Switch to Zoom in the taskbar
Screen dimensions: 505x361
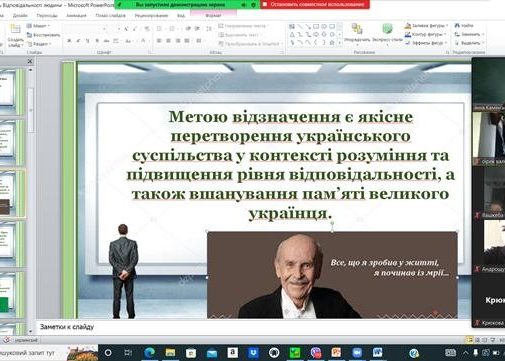(357, 352)
